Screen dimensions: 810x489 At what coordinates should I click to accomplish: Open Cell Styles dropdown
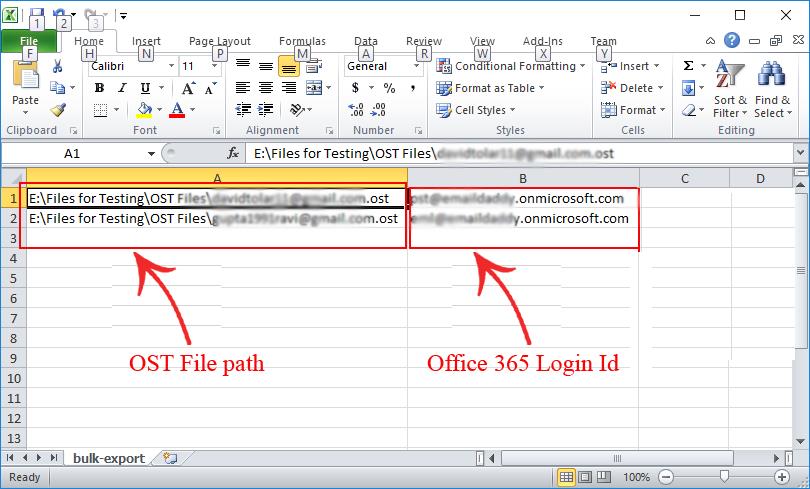point(475,110)
